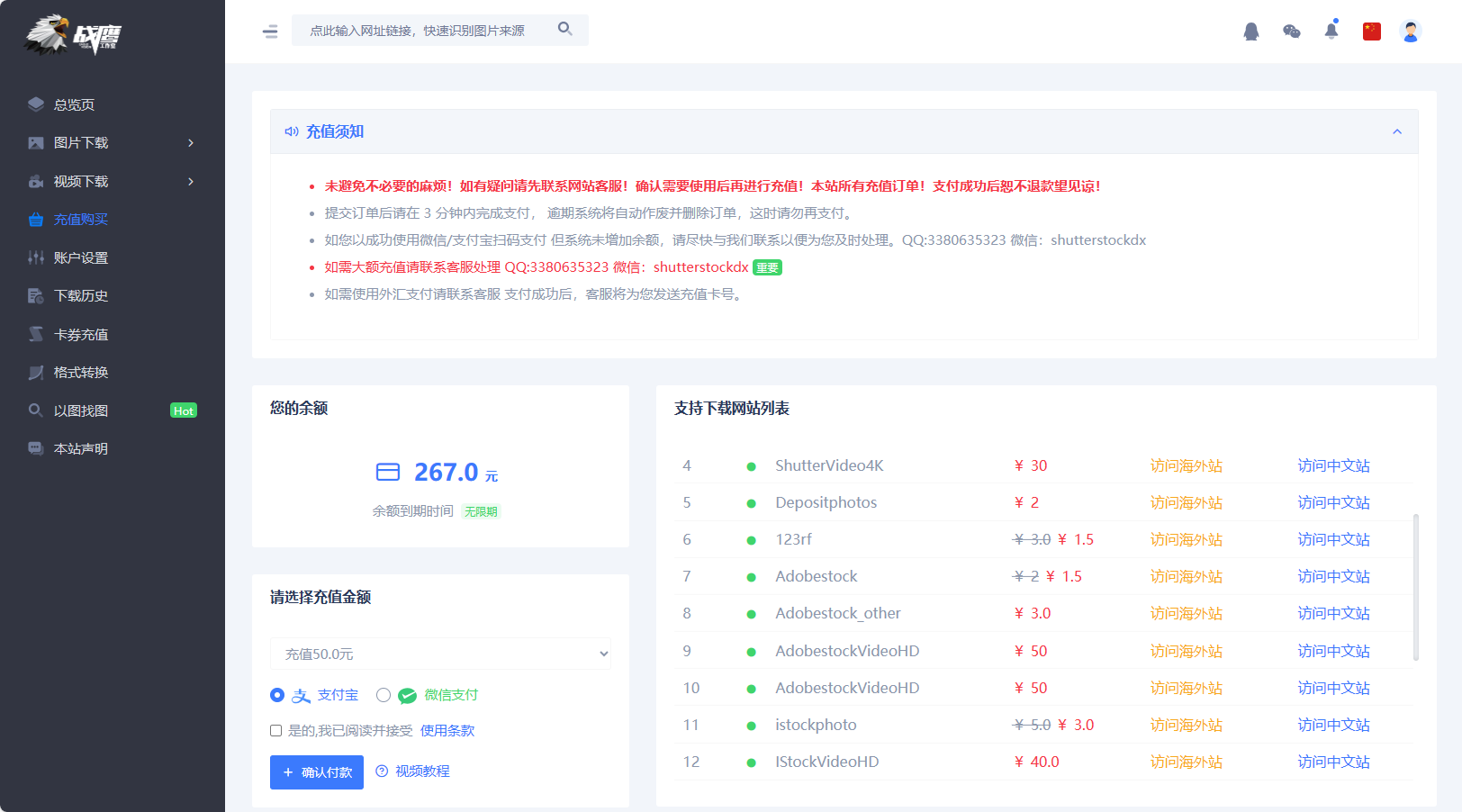Click the 本站声明 chat icon
This screenshot has width=1462, height=812.
(36, 448)
